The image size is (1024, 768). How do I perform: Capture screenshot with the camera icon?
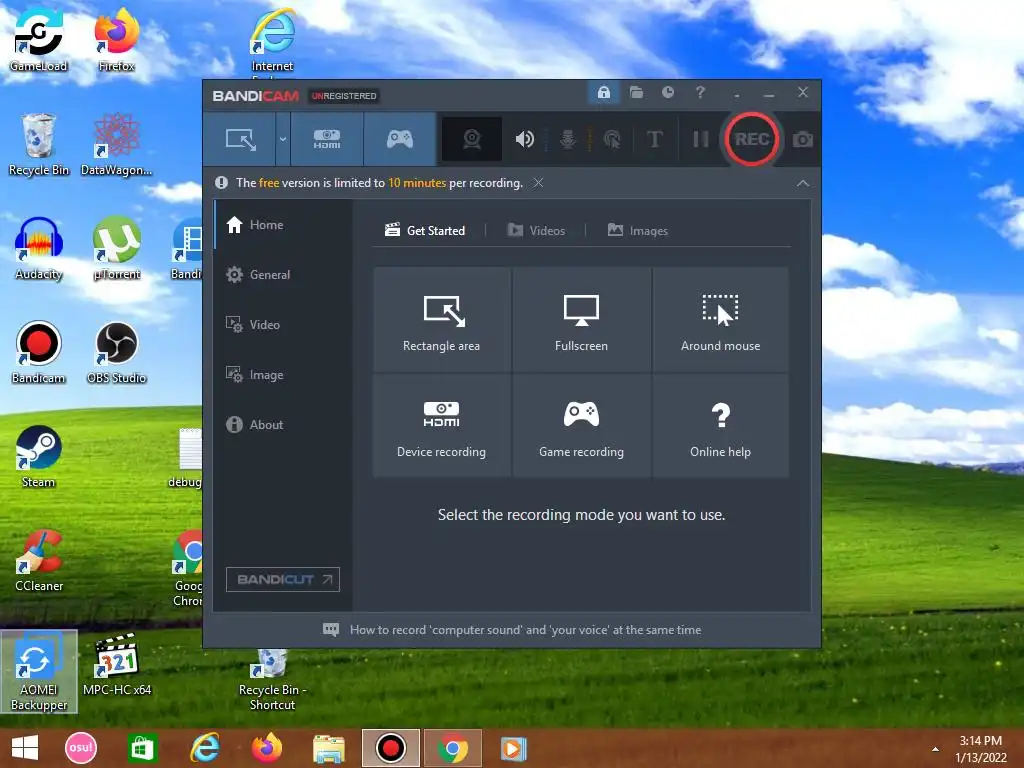(x=803, y=139)
